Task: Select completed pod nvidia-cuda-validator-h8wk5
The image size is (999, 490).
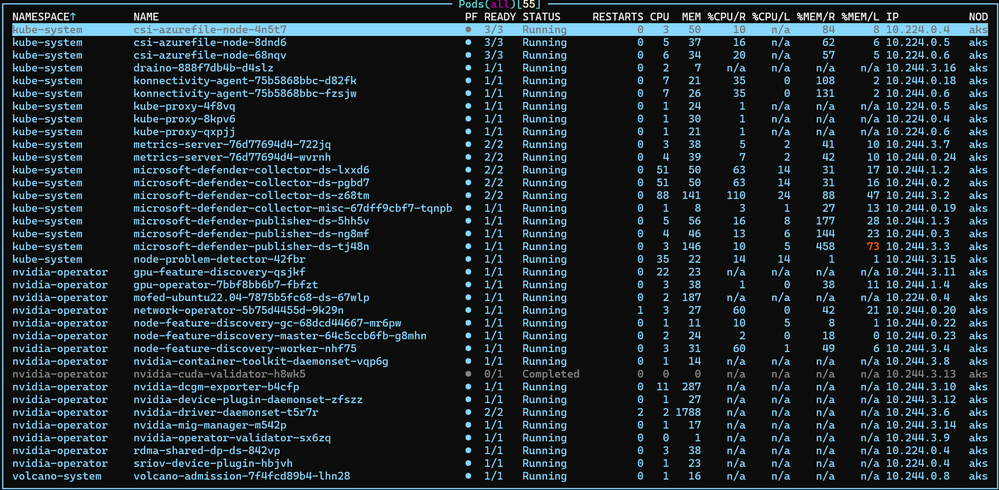Action: click(500, 373)
